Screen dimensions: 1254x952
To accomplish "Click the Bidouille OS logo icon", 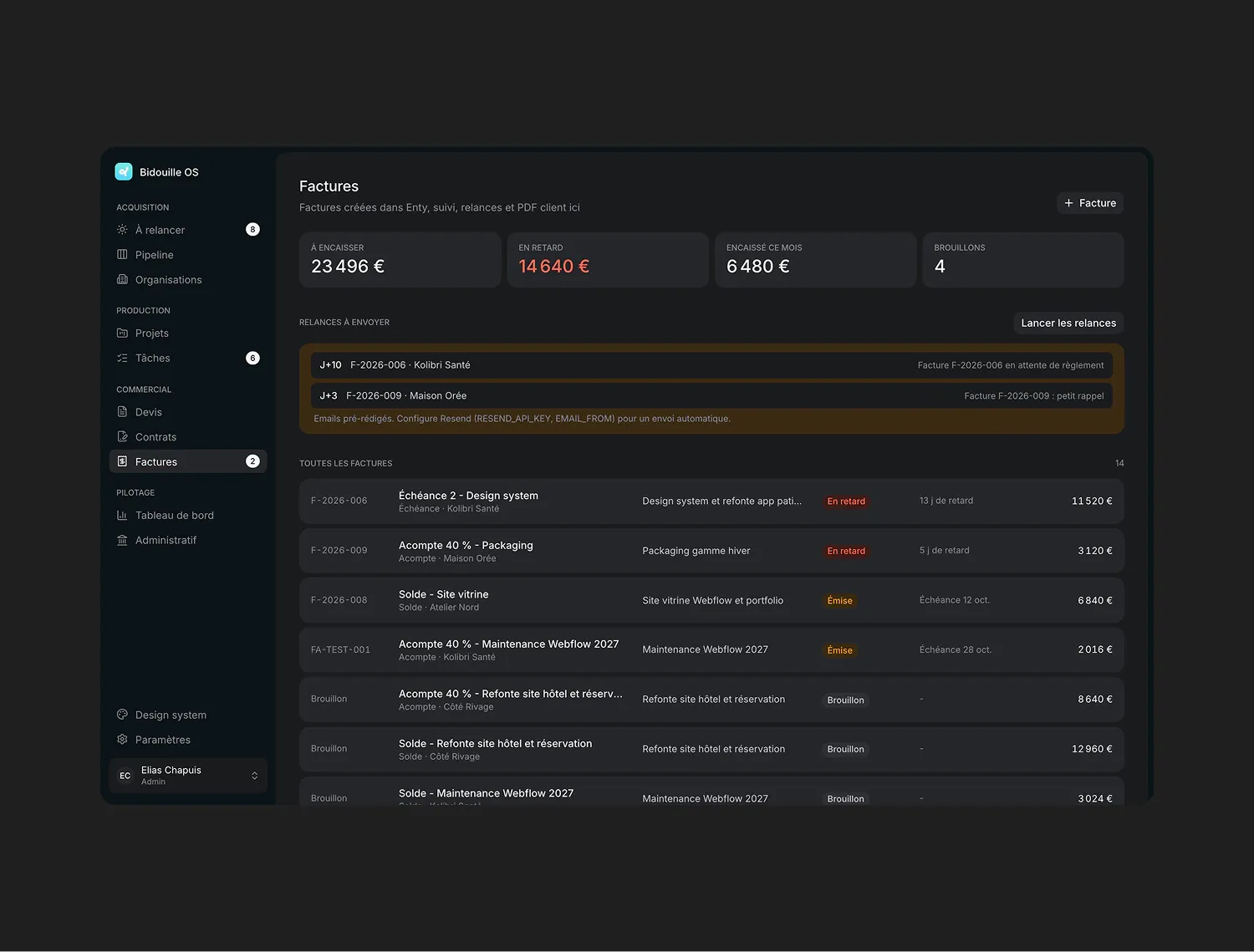I will click(124, 171).
